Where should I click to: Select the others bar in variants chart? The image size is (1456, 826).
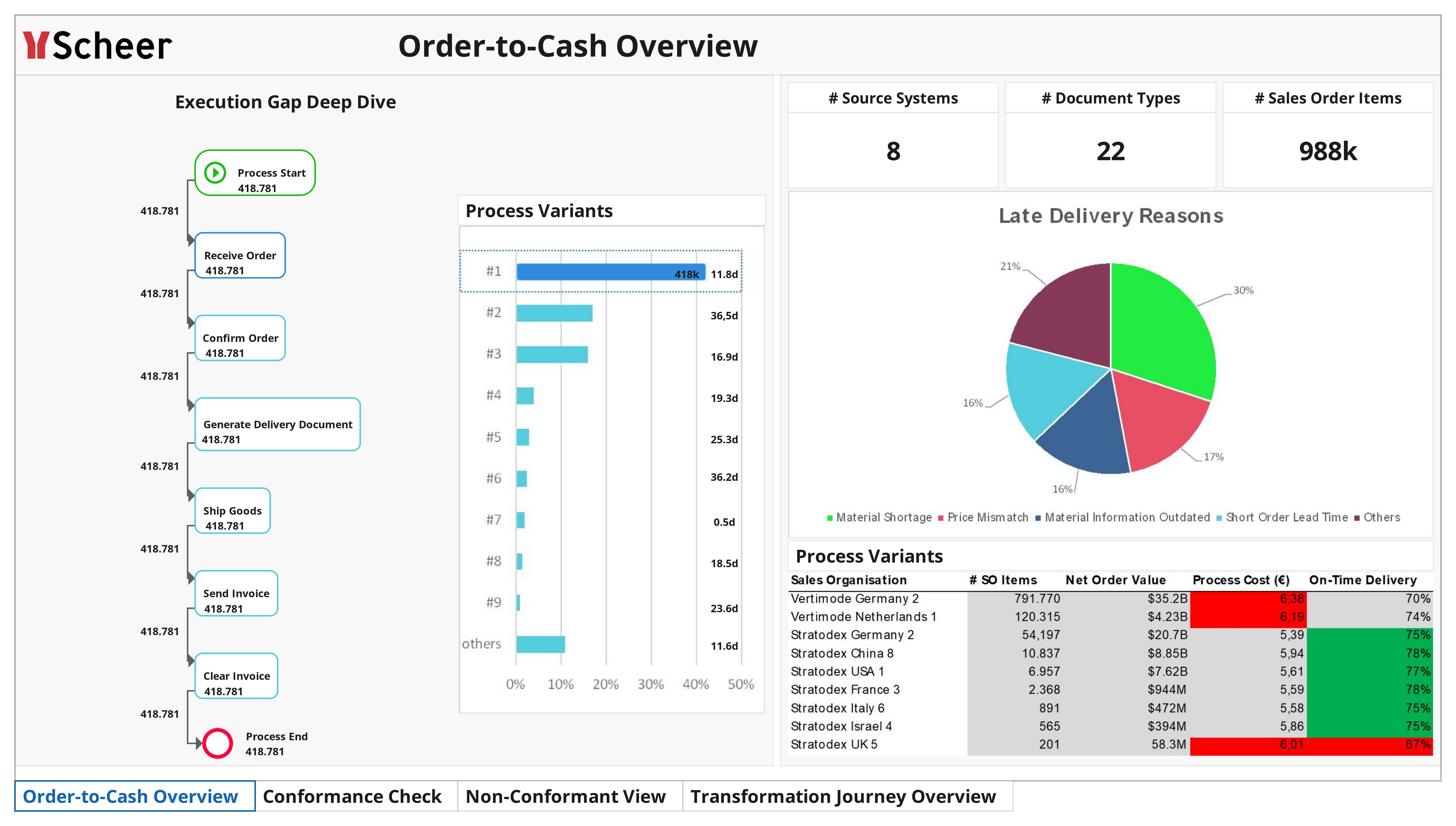540,645
